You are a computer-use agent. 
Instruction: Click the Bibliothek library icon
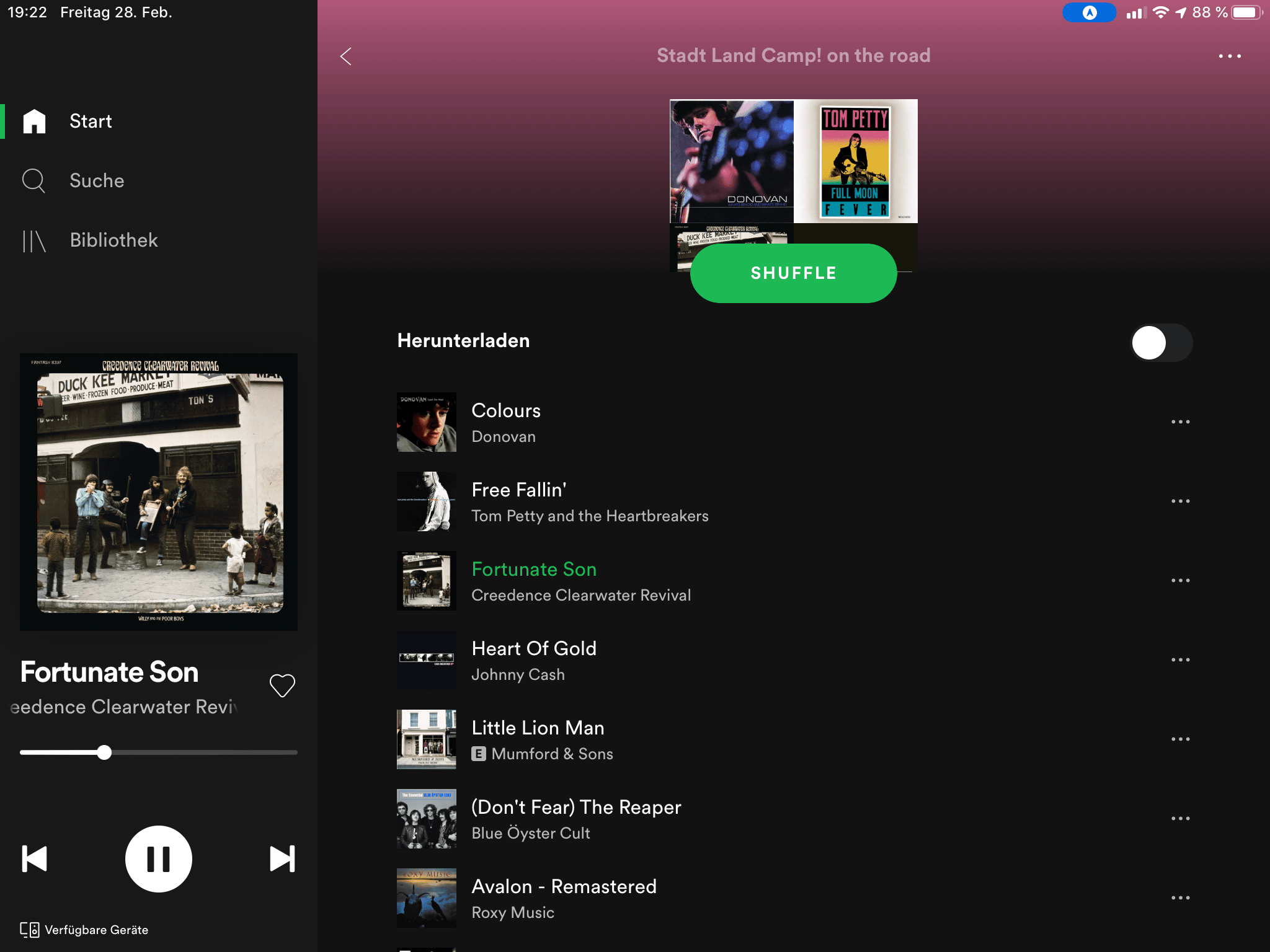click(34, 240)
